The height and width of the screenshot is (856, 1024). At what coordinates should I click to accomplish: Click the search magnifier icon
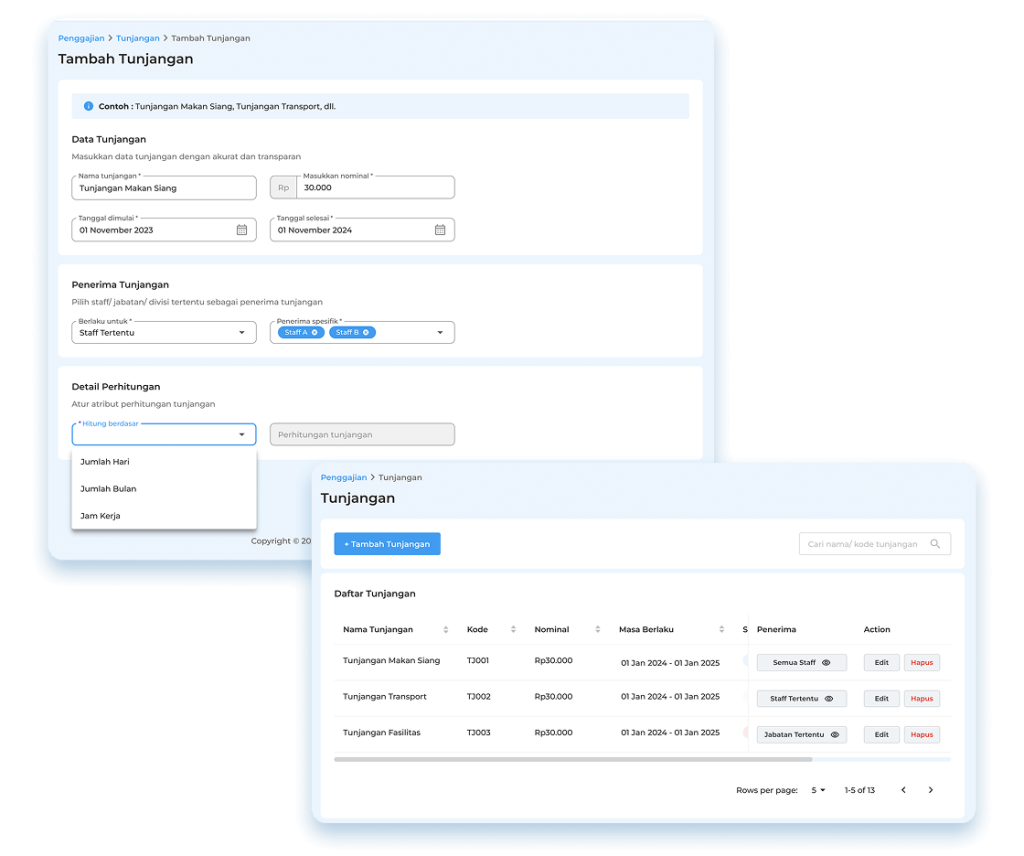pos(935,544)
